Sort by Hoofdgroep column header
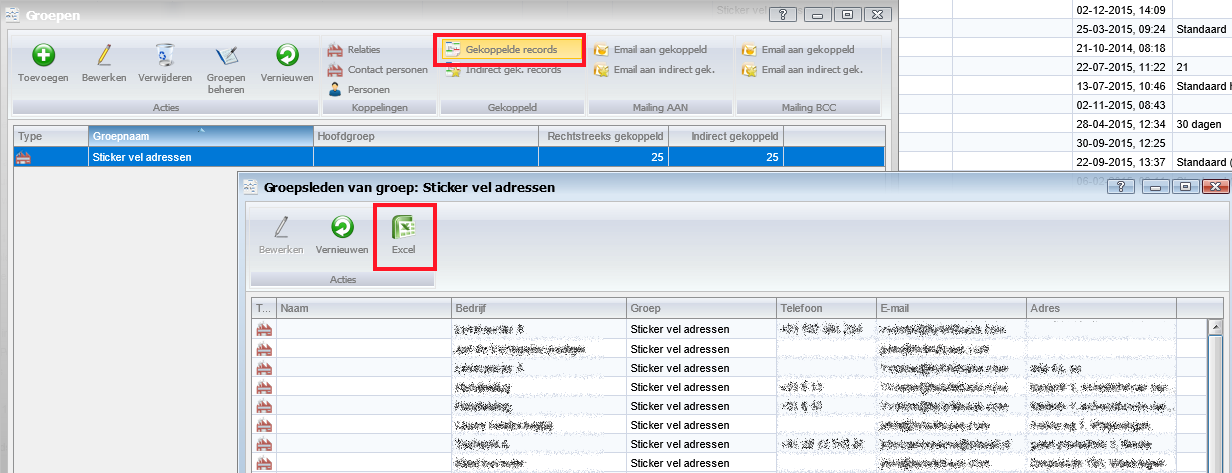This screenshot has width=1232, height=473. 425,135
